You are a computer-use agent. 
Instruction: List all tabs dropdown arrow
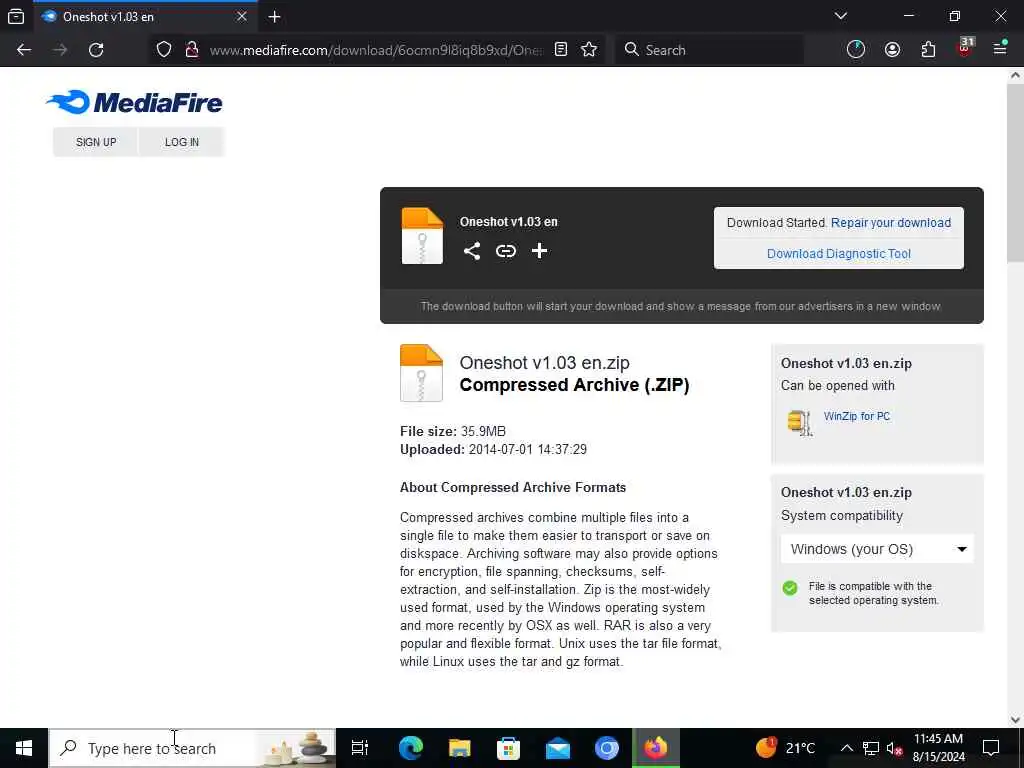(841, 16)
